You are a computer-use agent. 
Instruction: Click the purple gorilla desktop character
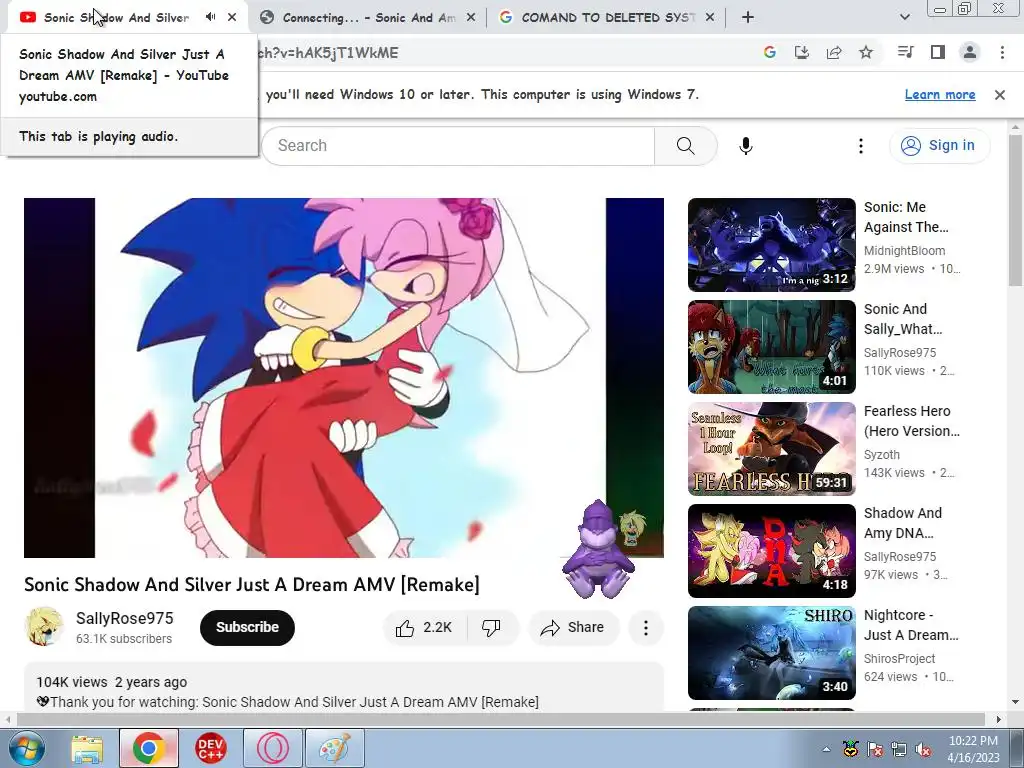point(598,550)
